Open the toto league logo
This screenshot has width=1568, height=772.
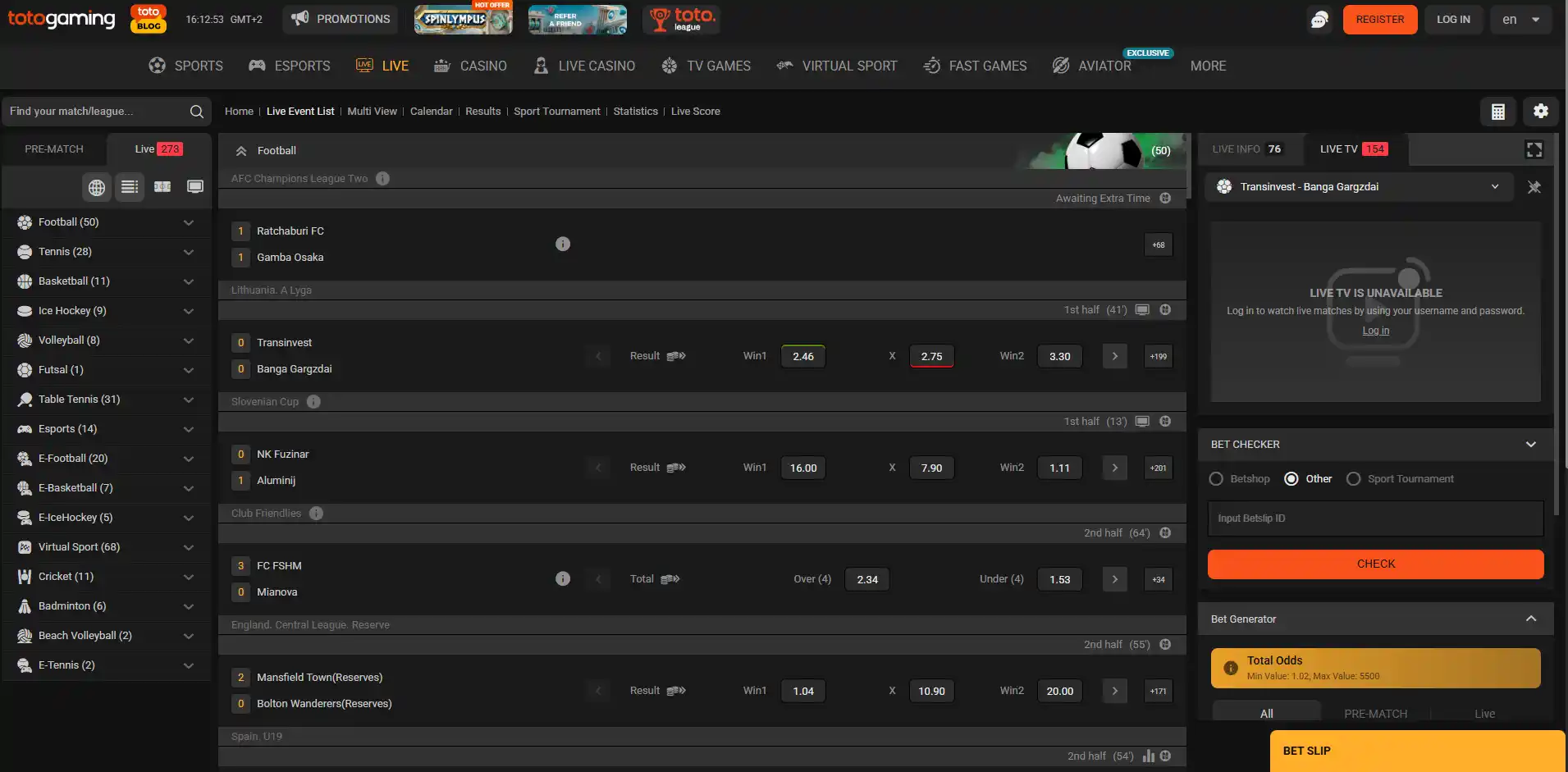[x=682, y=19]
